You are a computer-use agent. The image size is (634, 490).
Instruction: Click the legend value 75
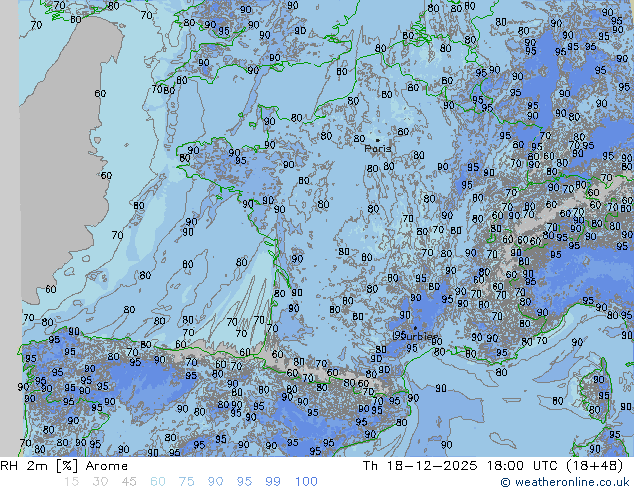pyautogui.click(x=186, y=482)
